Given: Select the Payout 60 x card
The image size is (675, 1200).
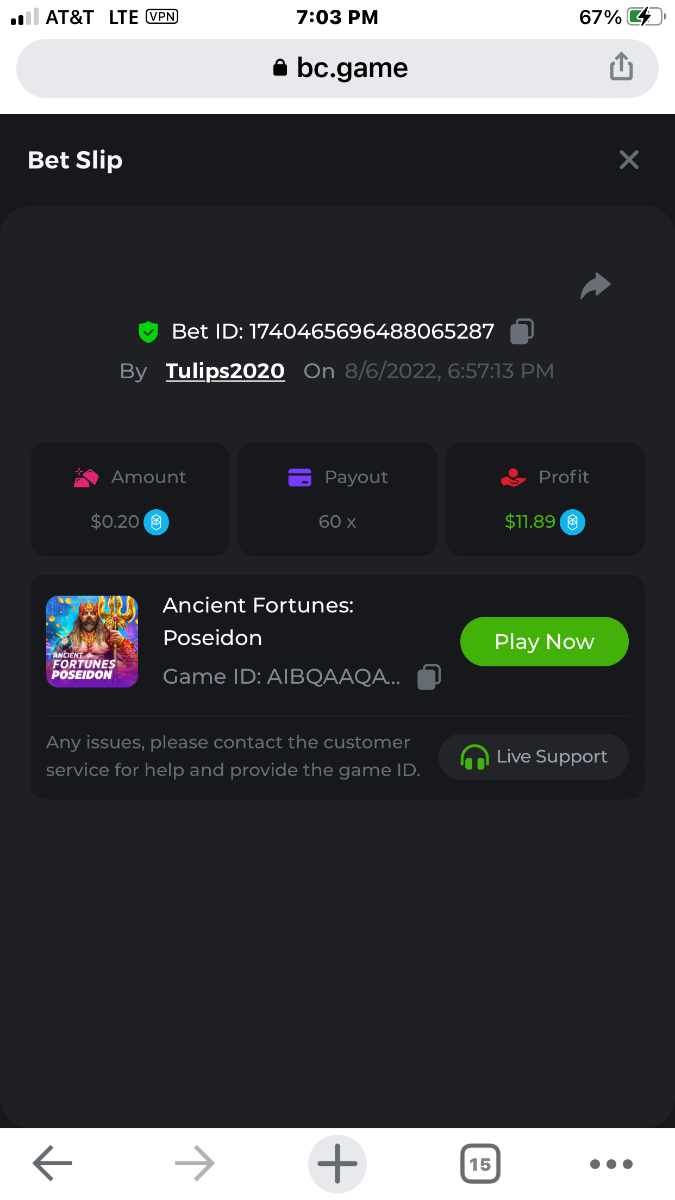Looking at the screenshot, I should tap(337, 499).
